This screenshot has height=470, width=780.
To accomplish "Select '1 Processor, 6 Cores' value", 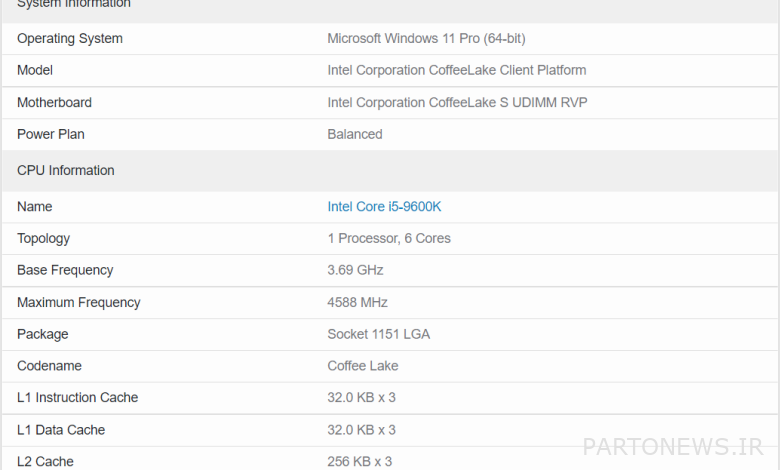I will click(x=389, y=238).
